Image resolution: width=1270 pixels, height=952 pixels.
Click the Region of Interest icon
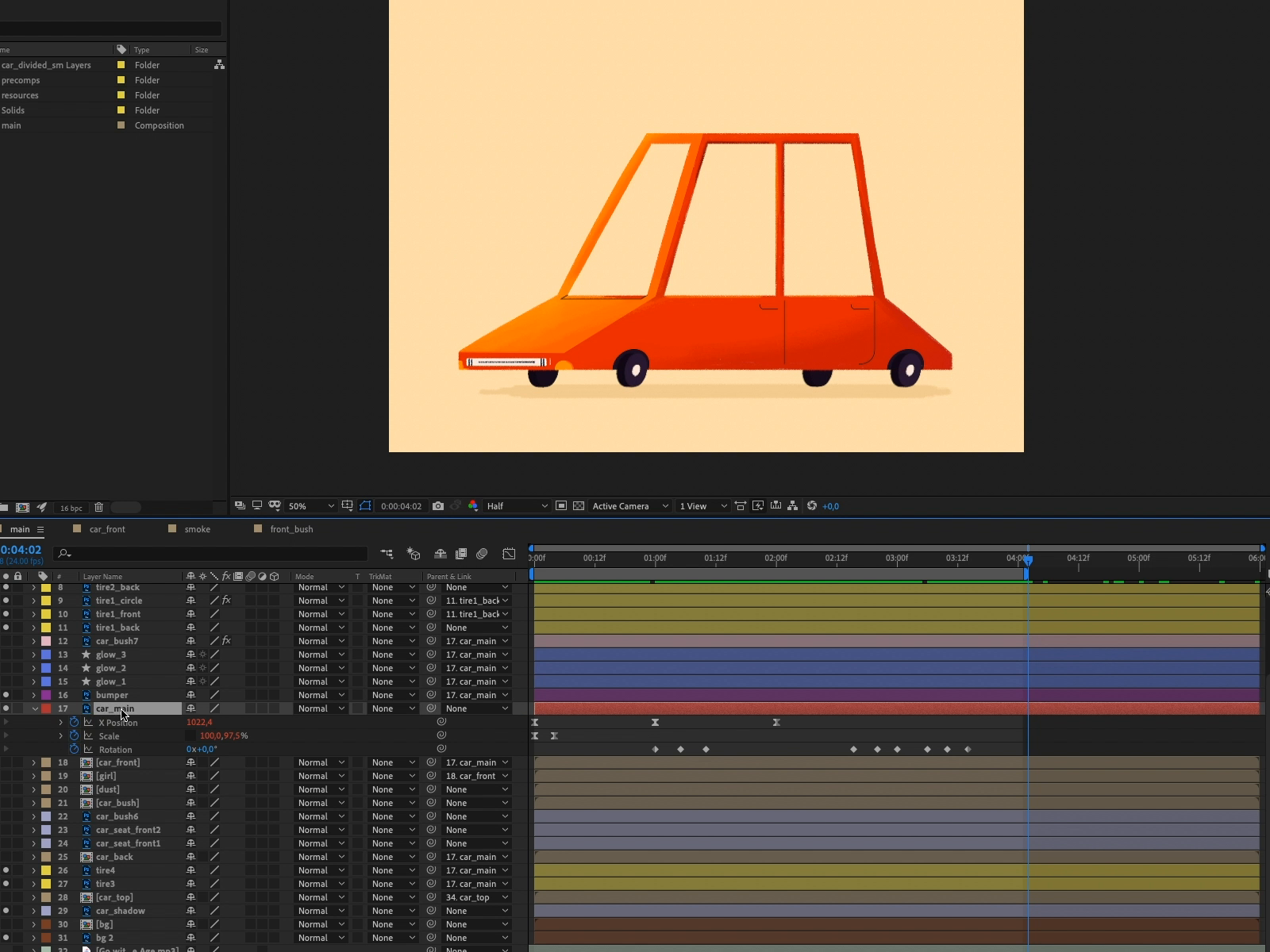click(x=561, y=506)
